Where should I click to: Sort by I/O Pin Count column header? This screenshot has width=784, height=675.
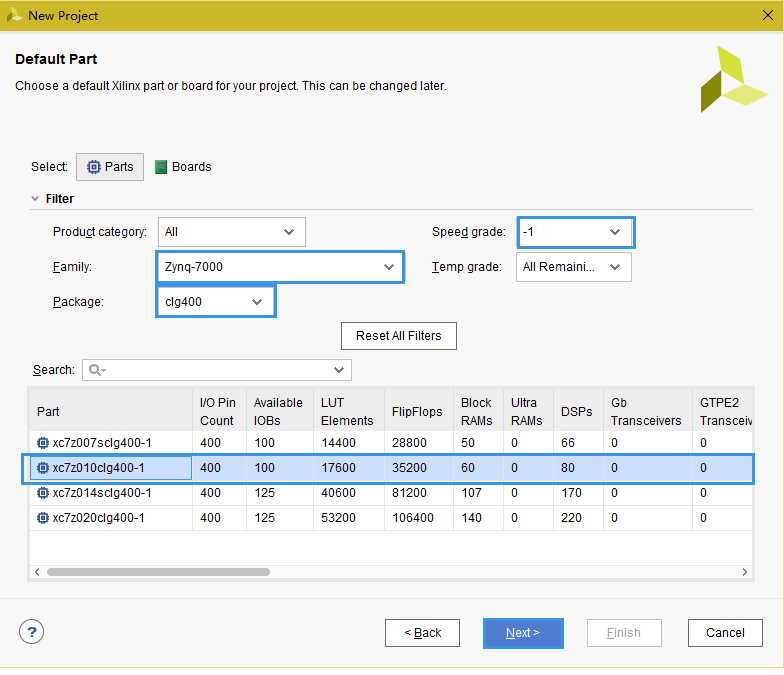(220, 411)
